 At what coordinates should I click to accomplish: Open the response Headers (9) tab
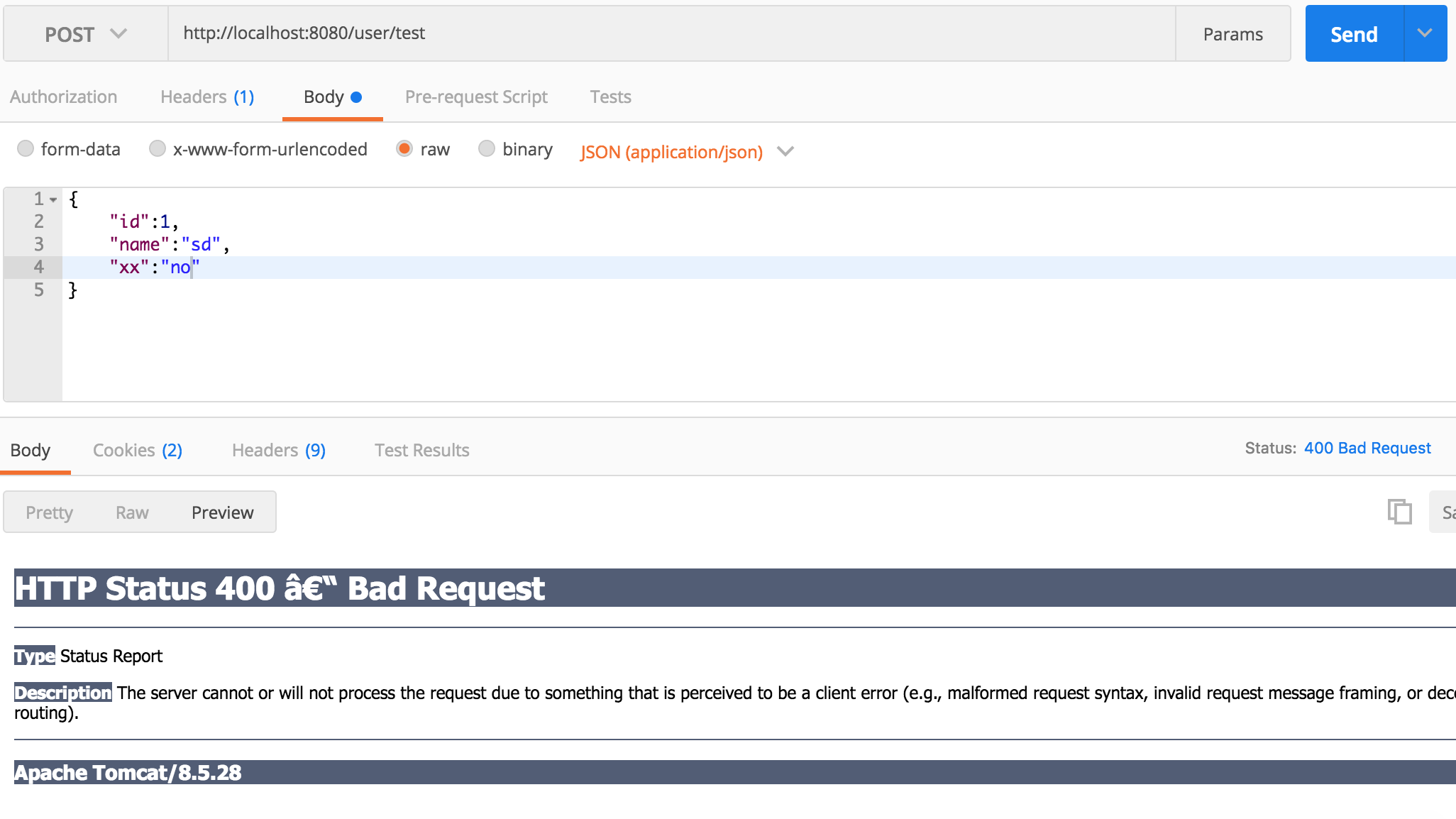tap(279, 450)
